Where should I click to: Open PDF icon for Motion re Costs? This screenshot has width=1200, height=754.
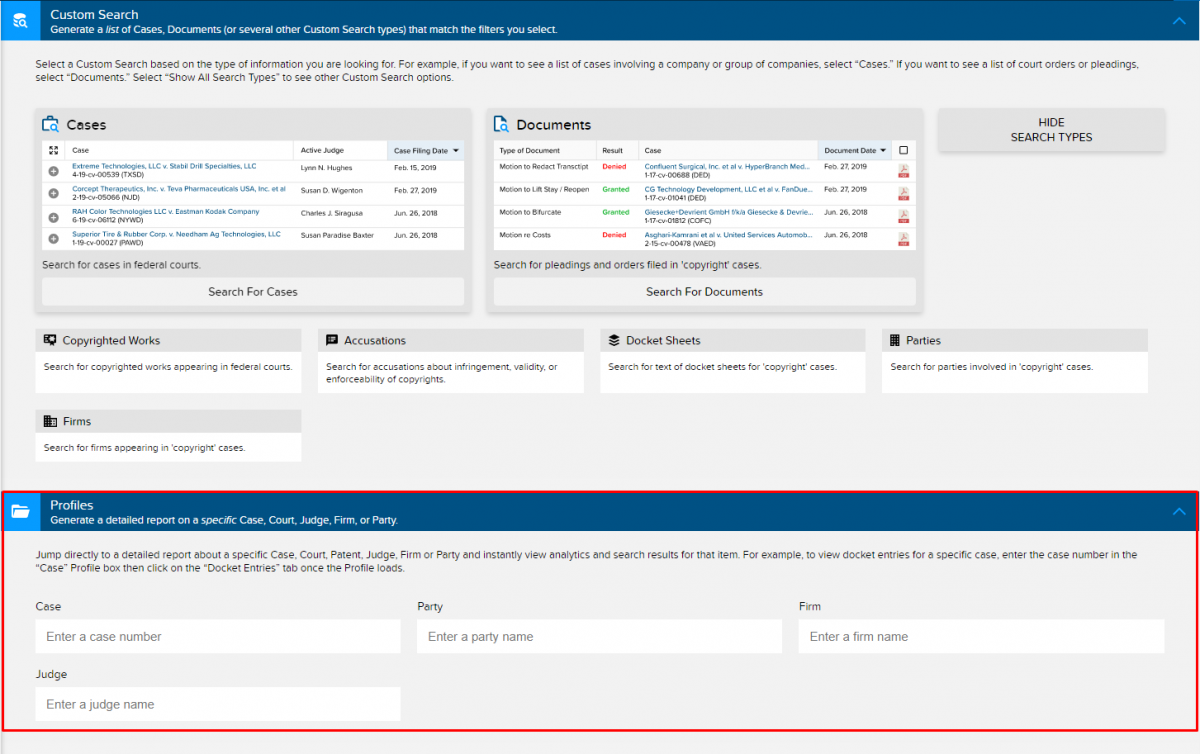903,239
